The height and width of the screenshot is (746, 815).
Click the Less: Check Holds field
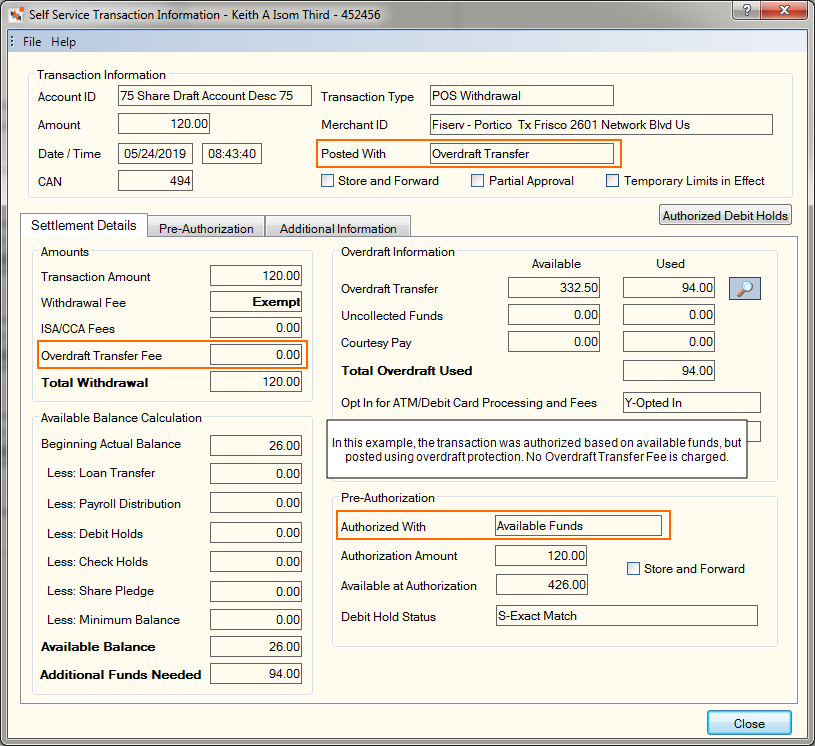pos(256,561)
